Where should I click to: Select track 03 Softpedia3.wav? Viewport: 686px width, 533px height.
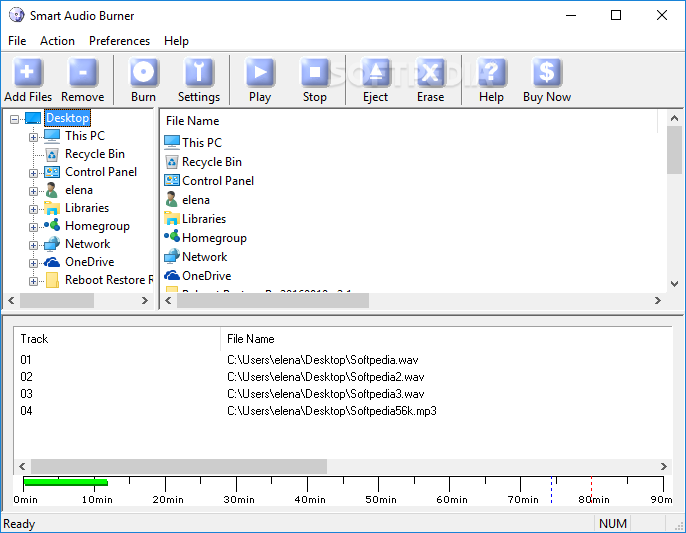[343, 394]
